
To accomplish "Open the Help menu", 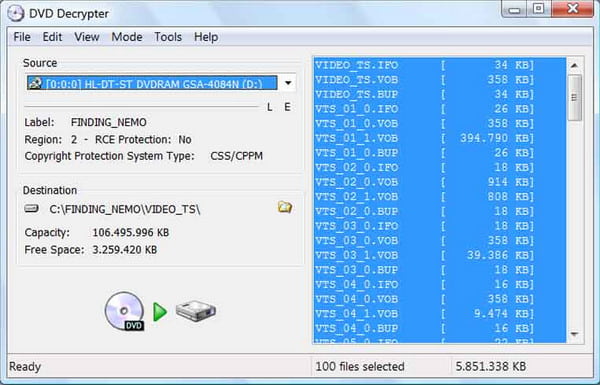I will [206, 37].
